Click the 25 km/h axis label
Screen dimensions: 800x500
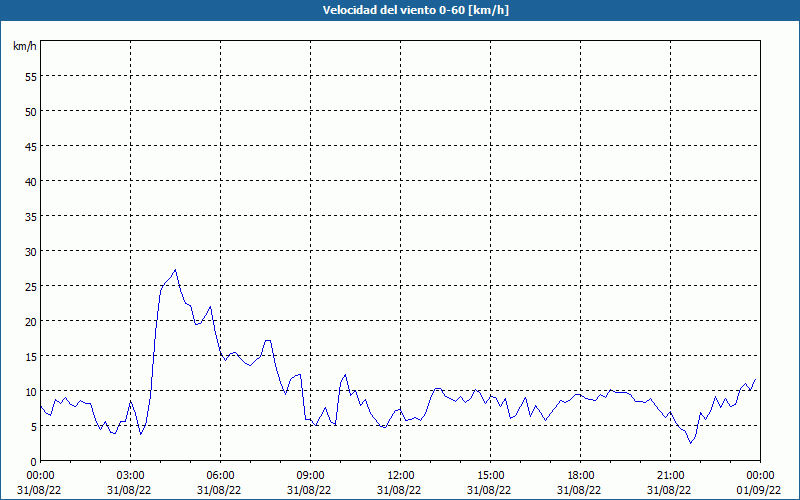point(31,286)
